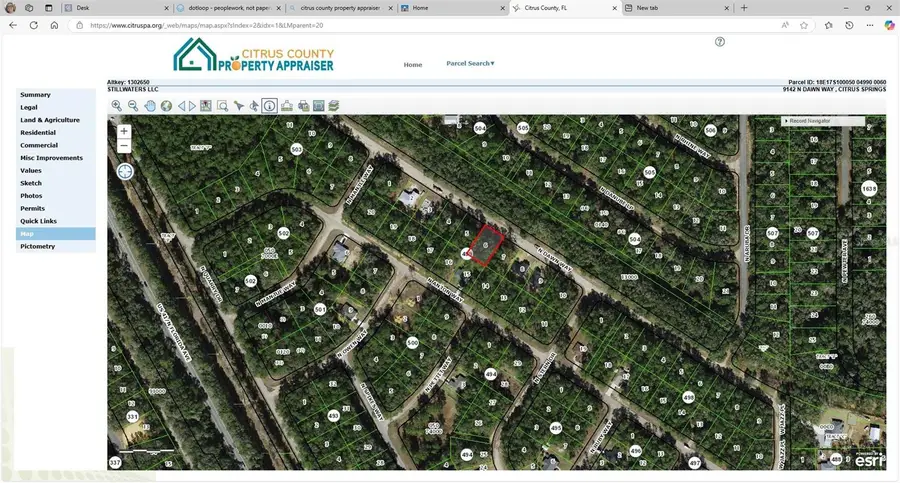This screenshot has height=483, width=900.
Task: Open the Pictometry sidebar item
Action: pos(37,246)
